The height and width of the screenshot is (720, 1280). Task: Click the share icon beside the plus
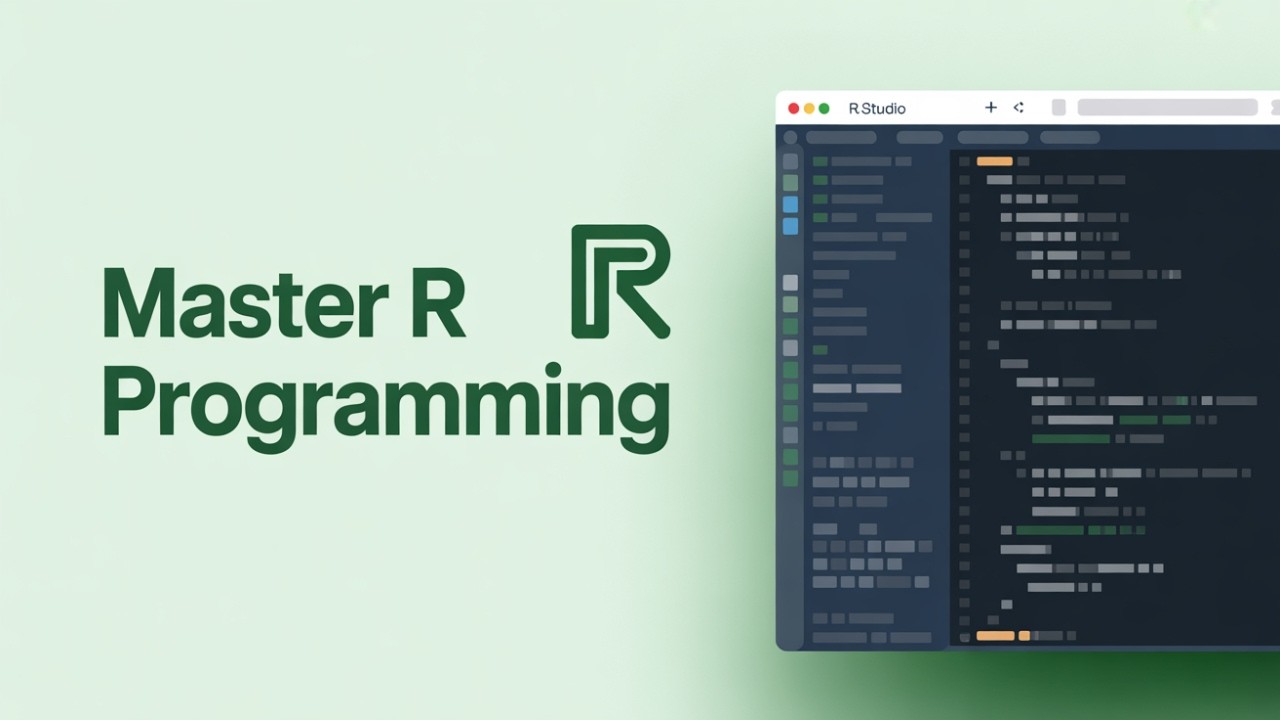tap(1019, 108)
